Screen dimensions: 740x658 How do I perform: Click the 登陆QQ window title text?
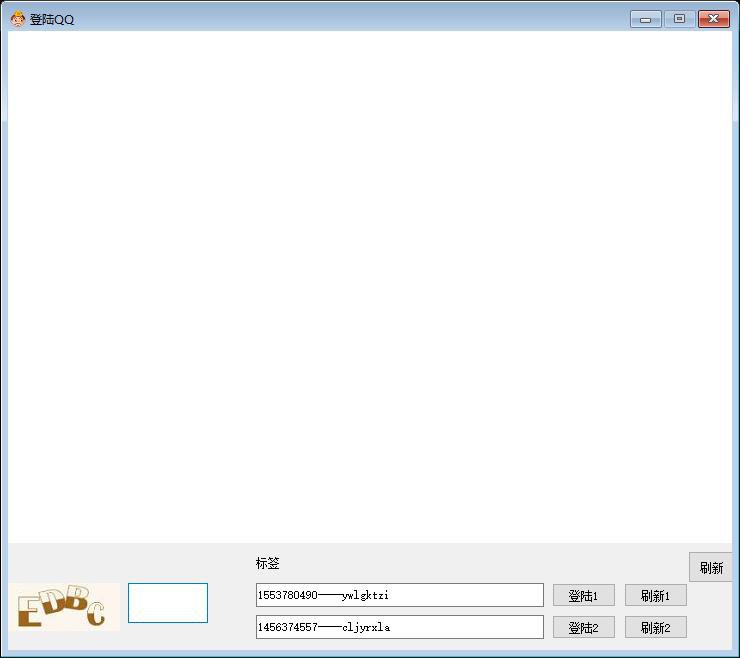point(52,20)
